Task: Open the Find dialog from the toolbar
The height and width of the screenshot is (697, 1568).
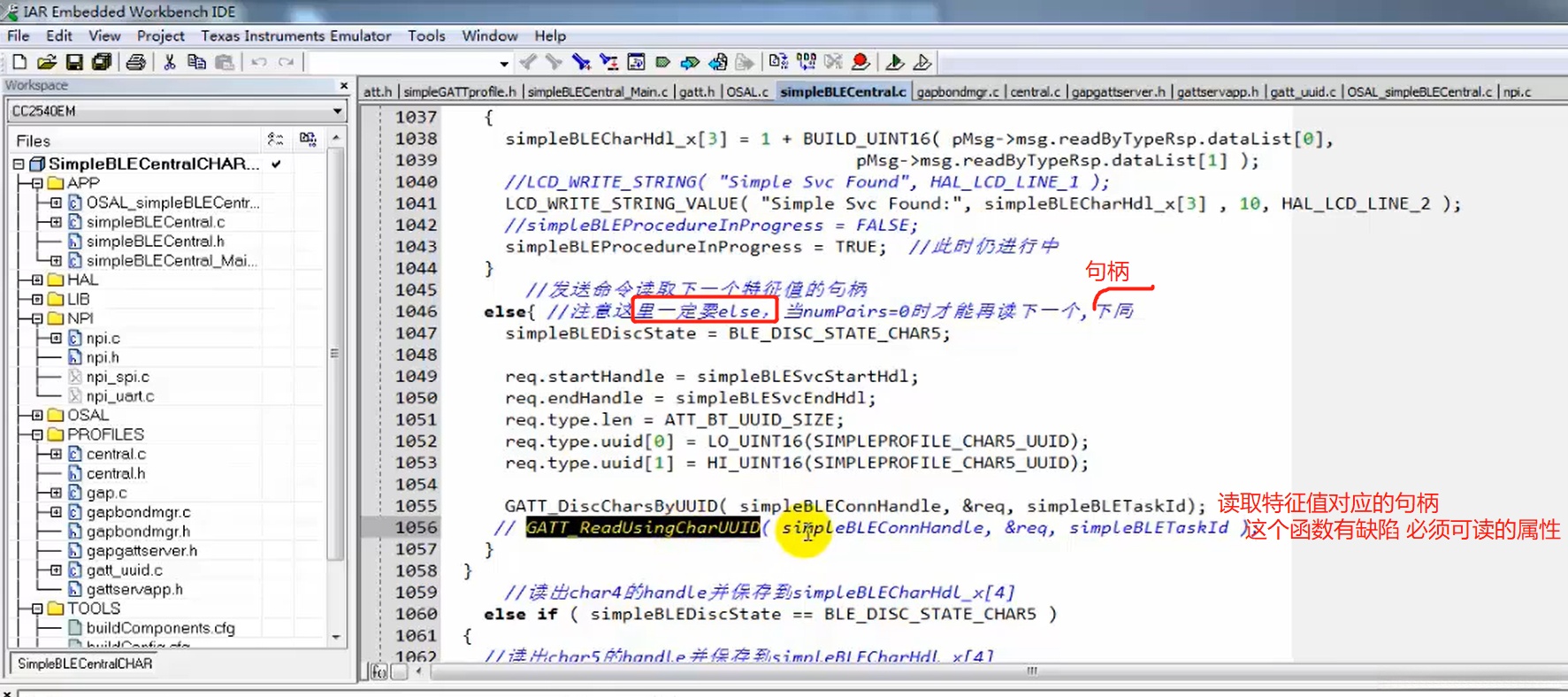Action: [581, 62]
